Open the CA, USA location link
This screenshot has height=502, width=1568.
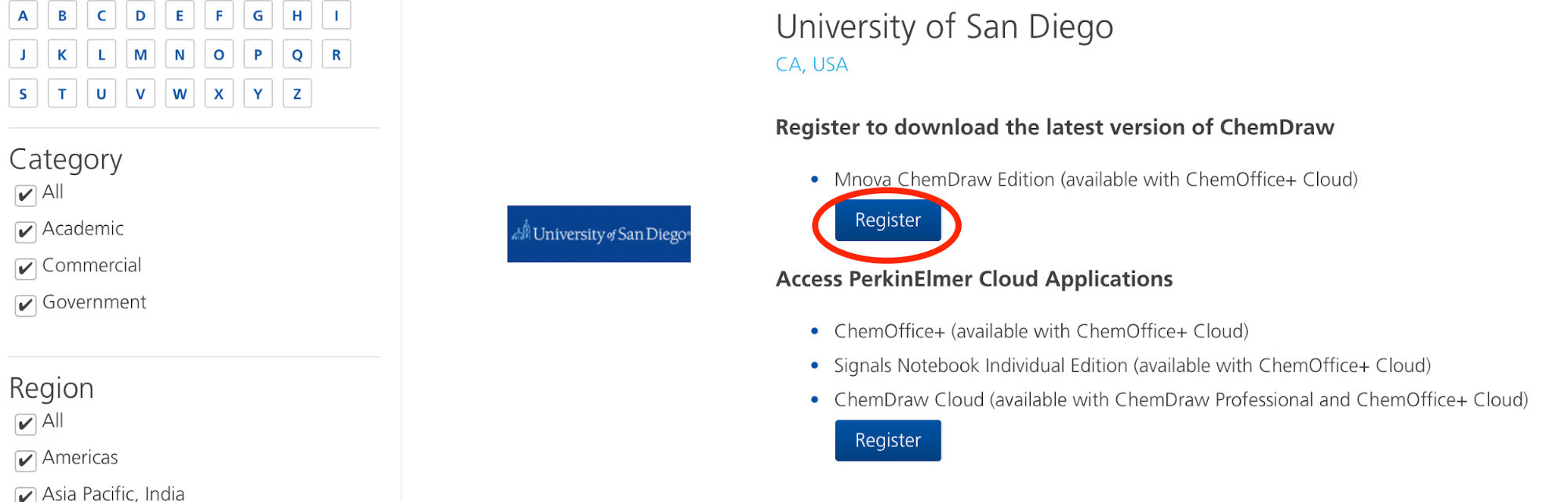[811, 64]
